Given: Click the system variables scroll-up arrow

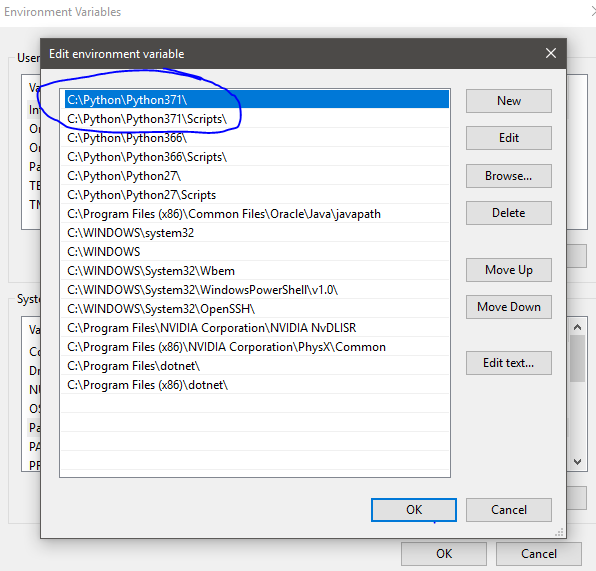Looking at the screenshot, I should (577, 327).
